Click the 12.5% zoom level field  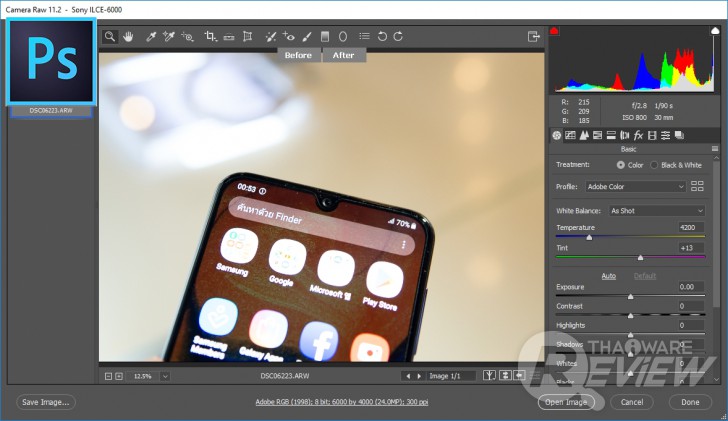pos(143,376)
